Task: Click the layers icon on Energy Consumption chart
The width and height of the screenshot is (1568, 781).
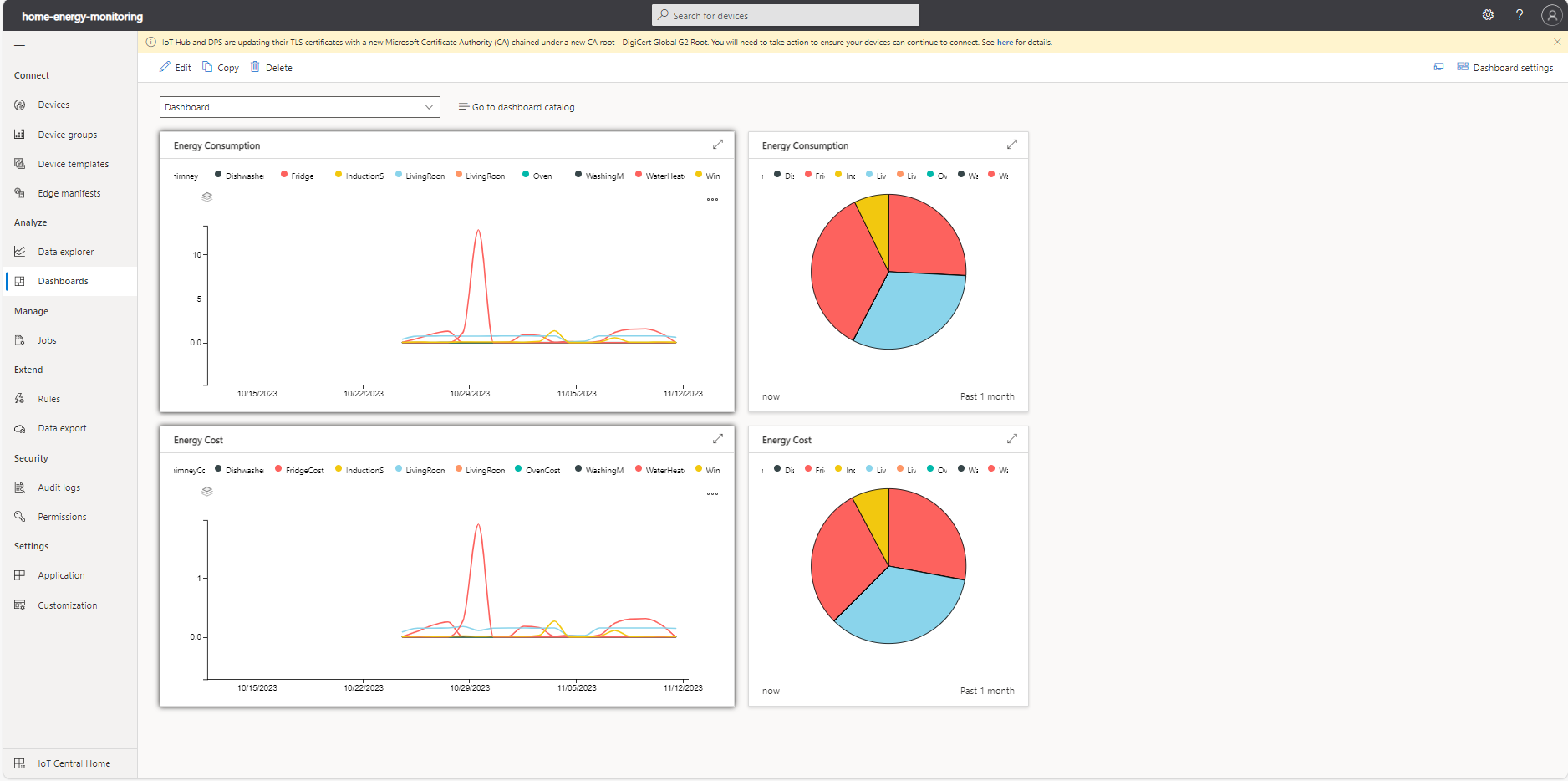Action: tap(206, 197)
